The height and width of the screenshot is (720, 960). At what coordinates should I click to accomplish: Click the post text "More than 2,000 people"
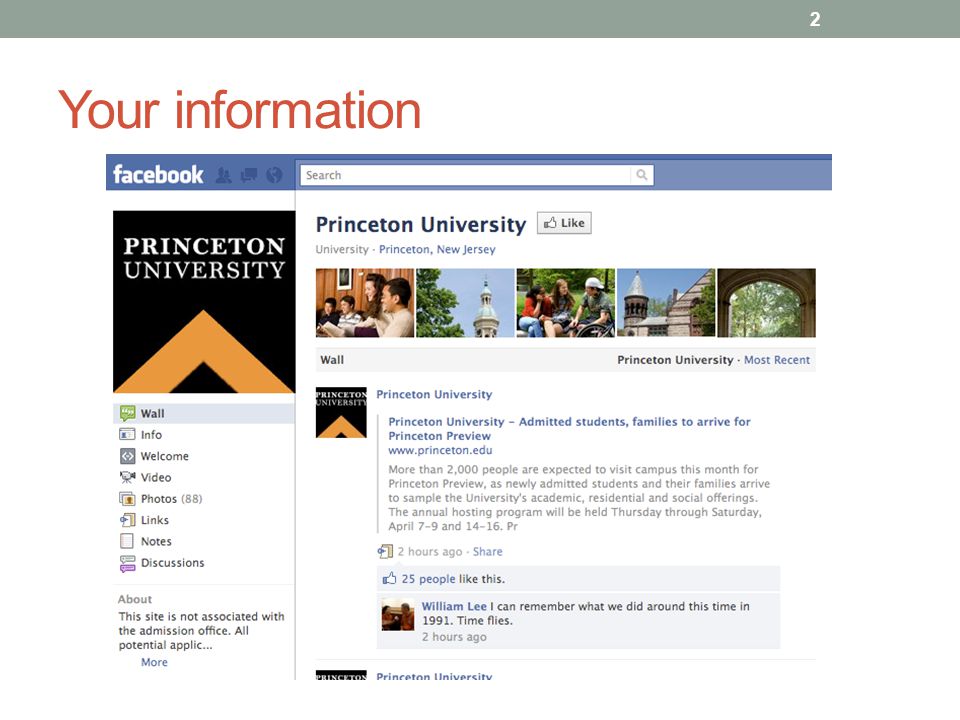(x=579, y=498)
